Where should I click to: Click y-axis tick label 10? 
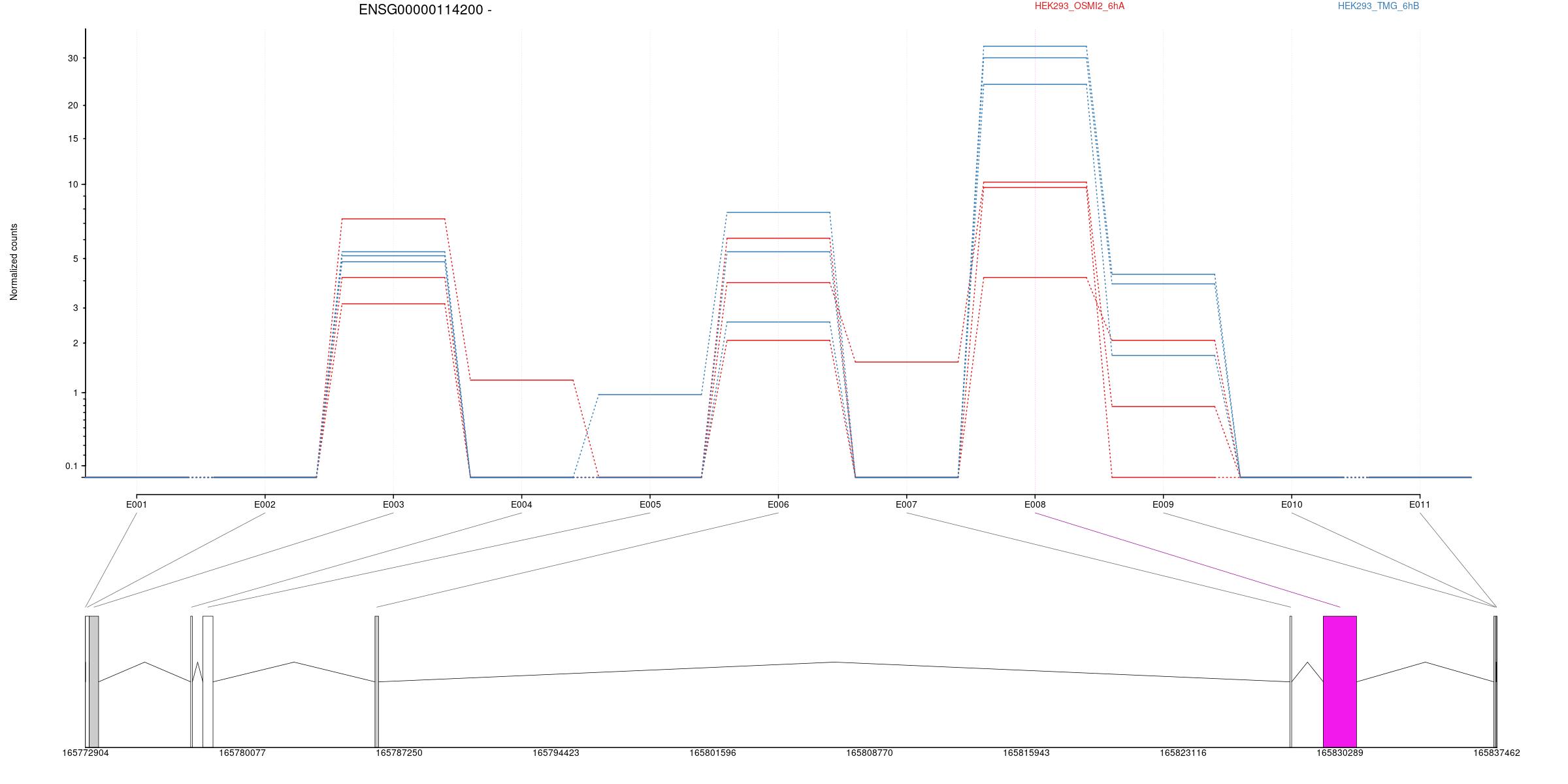tap(72, 184)
